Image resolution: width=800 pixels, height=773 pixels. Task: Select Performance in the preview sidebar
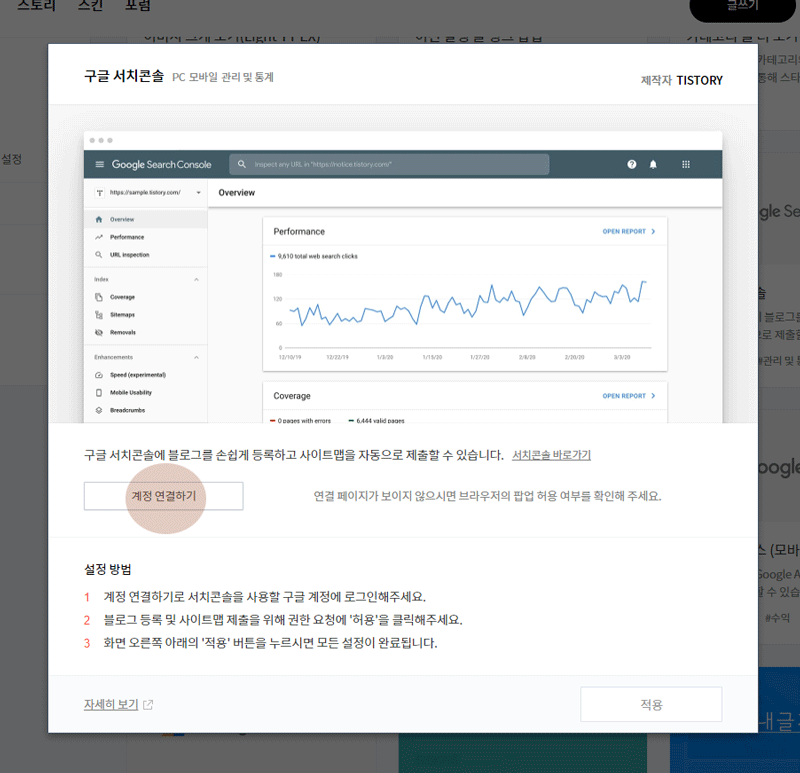145,237
